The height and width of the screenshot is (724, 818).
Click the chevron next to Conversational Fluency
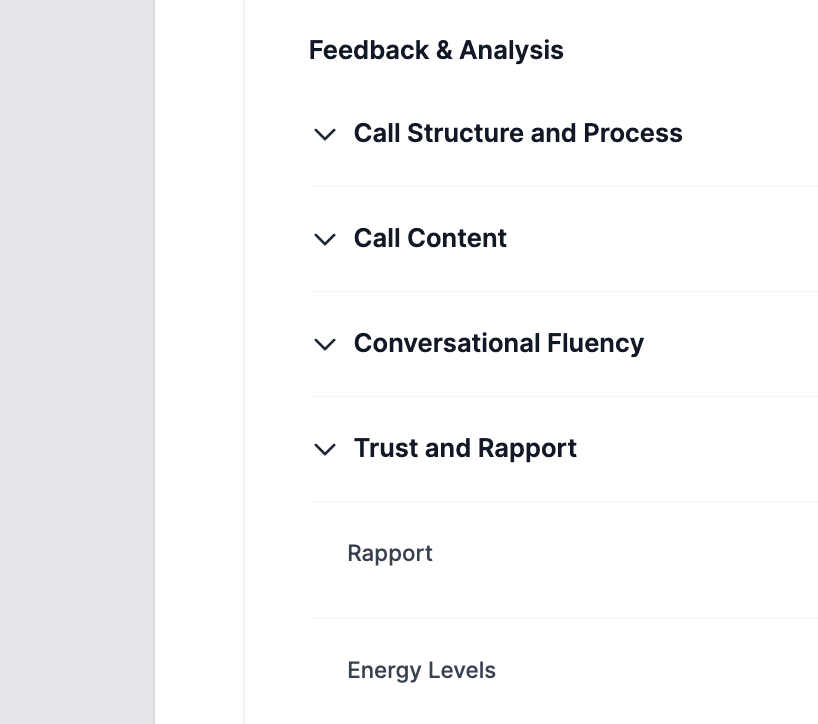coord(324,344)
